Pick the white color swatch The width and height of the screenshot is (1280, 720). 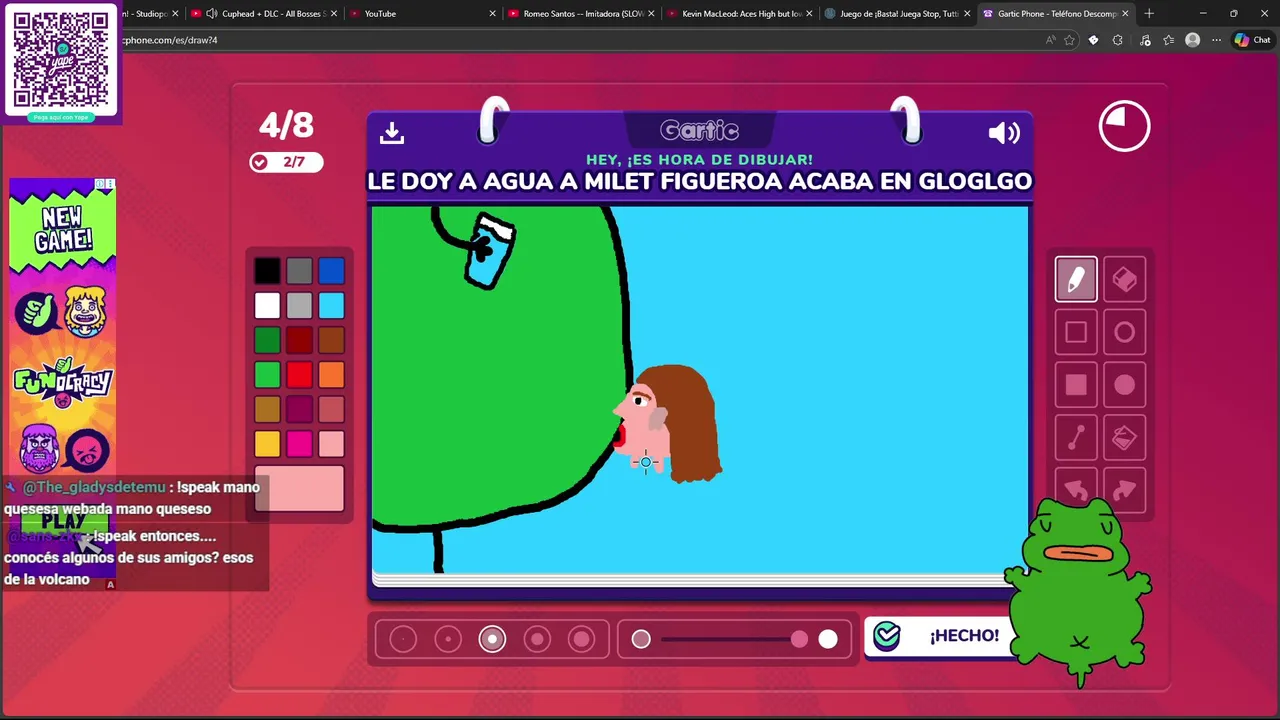click(x=267, y=305)
